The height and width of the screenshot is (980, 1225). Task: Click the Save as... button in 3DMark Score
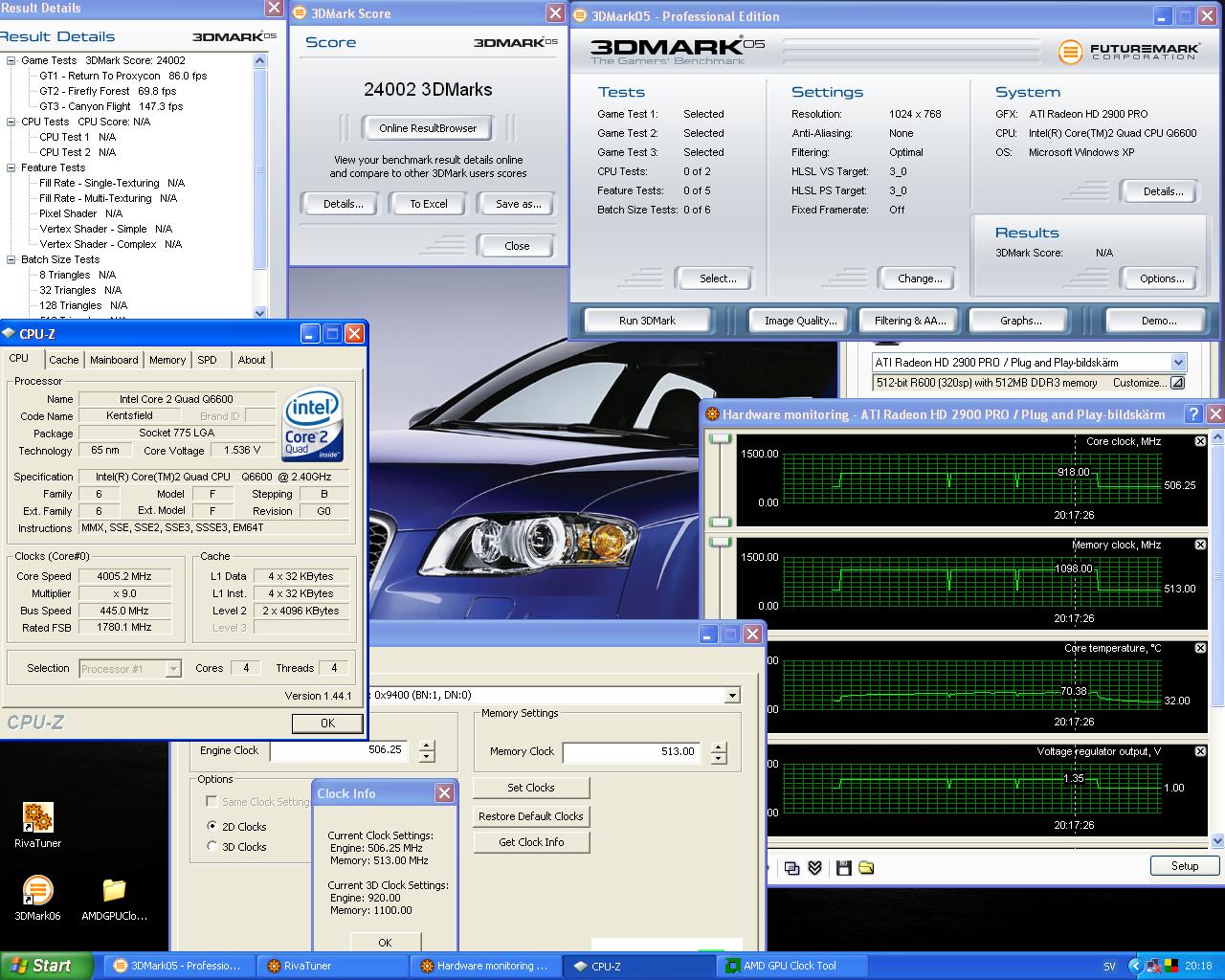coord(519,204)
